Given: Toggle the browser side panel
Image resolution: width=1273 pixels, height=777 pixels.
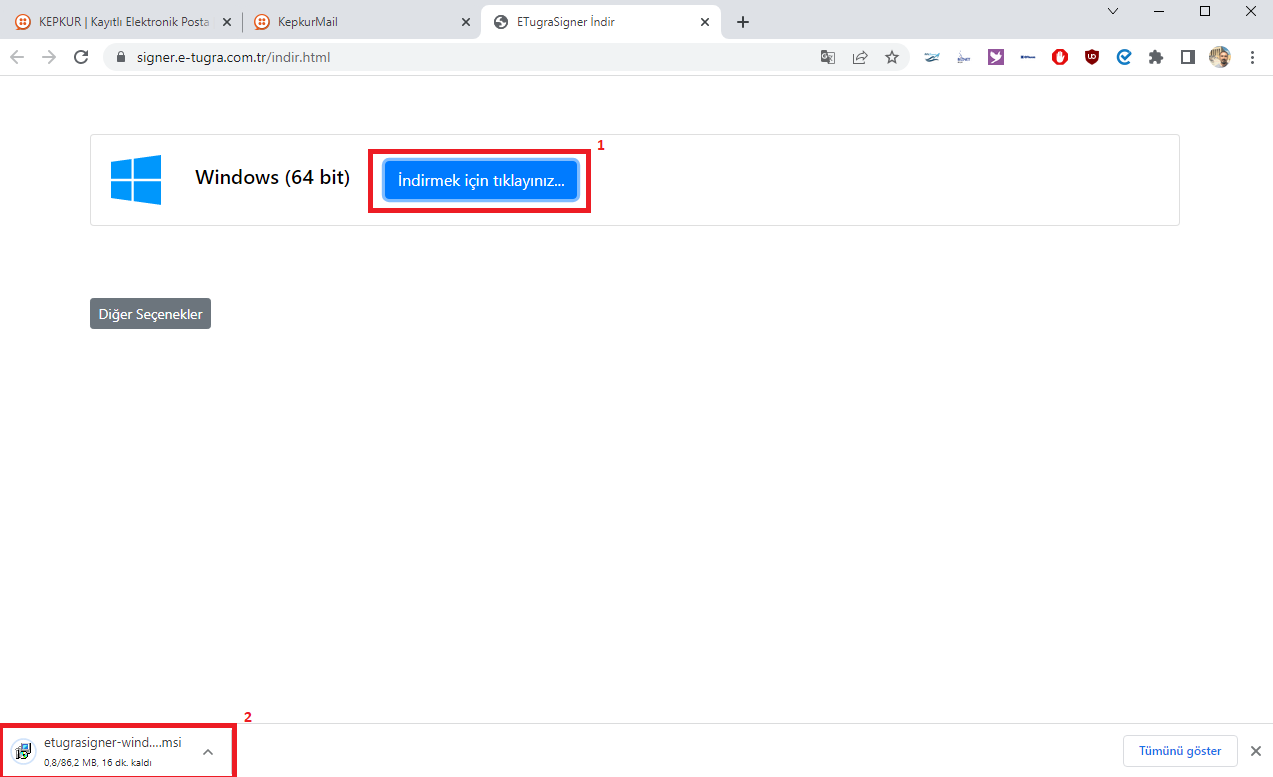Looking at the screenshot, I should click(x=1188, y=57).
